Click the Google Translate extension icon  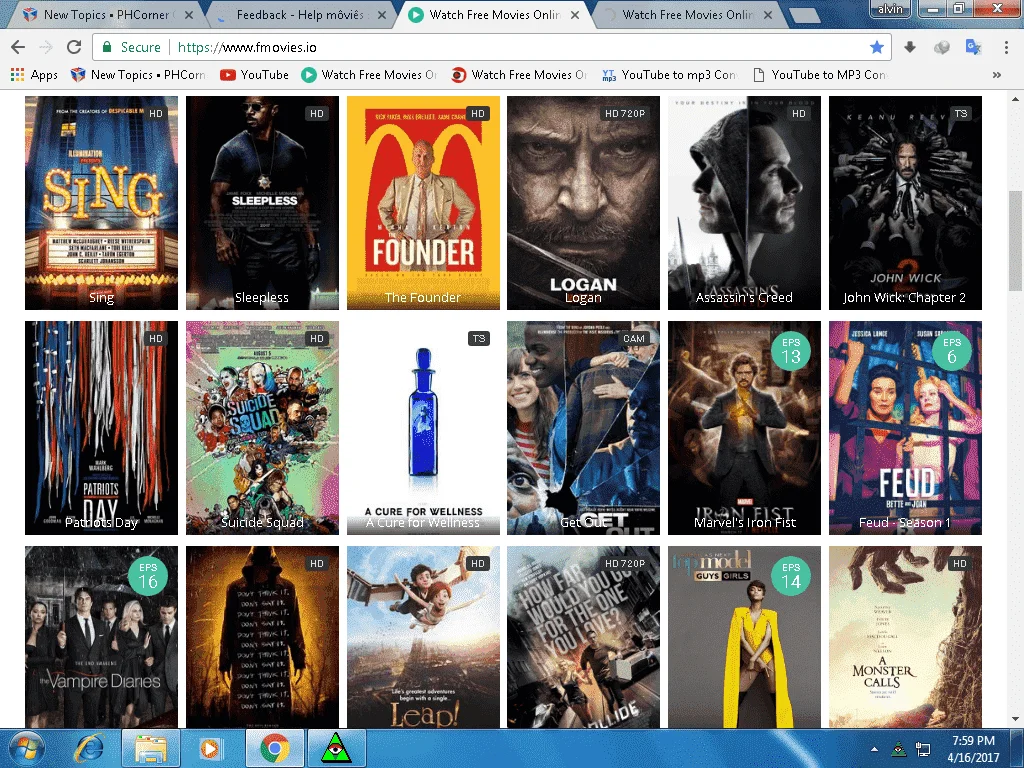point(973,47)
